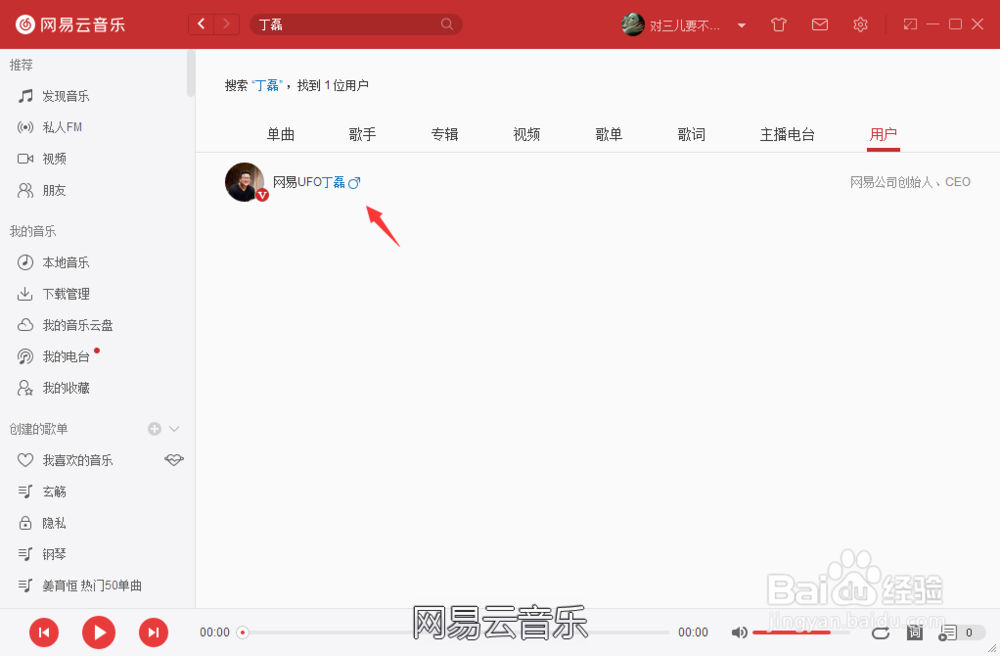Open the skin (T-shirt) icon
Screen dimensions: 1000x656
click(779, 25)
